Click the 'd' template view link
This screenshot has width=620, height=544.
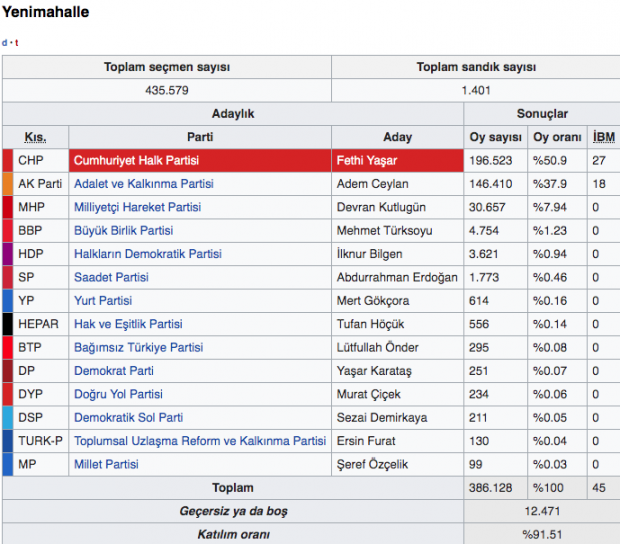tap(4, 43)
